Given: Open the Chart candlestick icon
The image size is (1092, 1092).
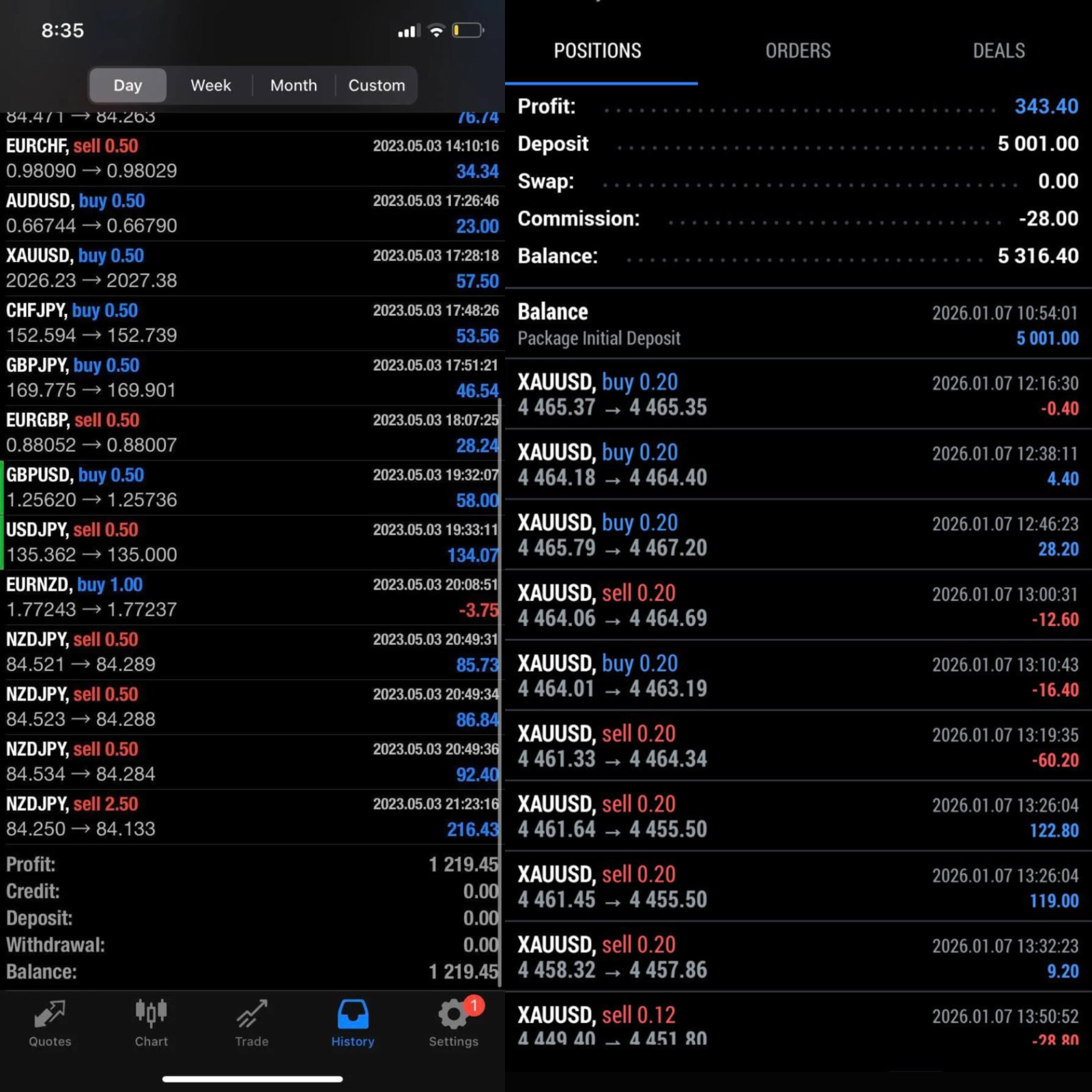Looking at the screenshot, I should point(151,1014).
